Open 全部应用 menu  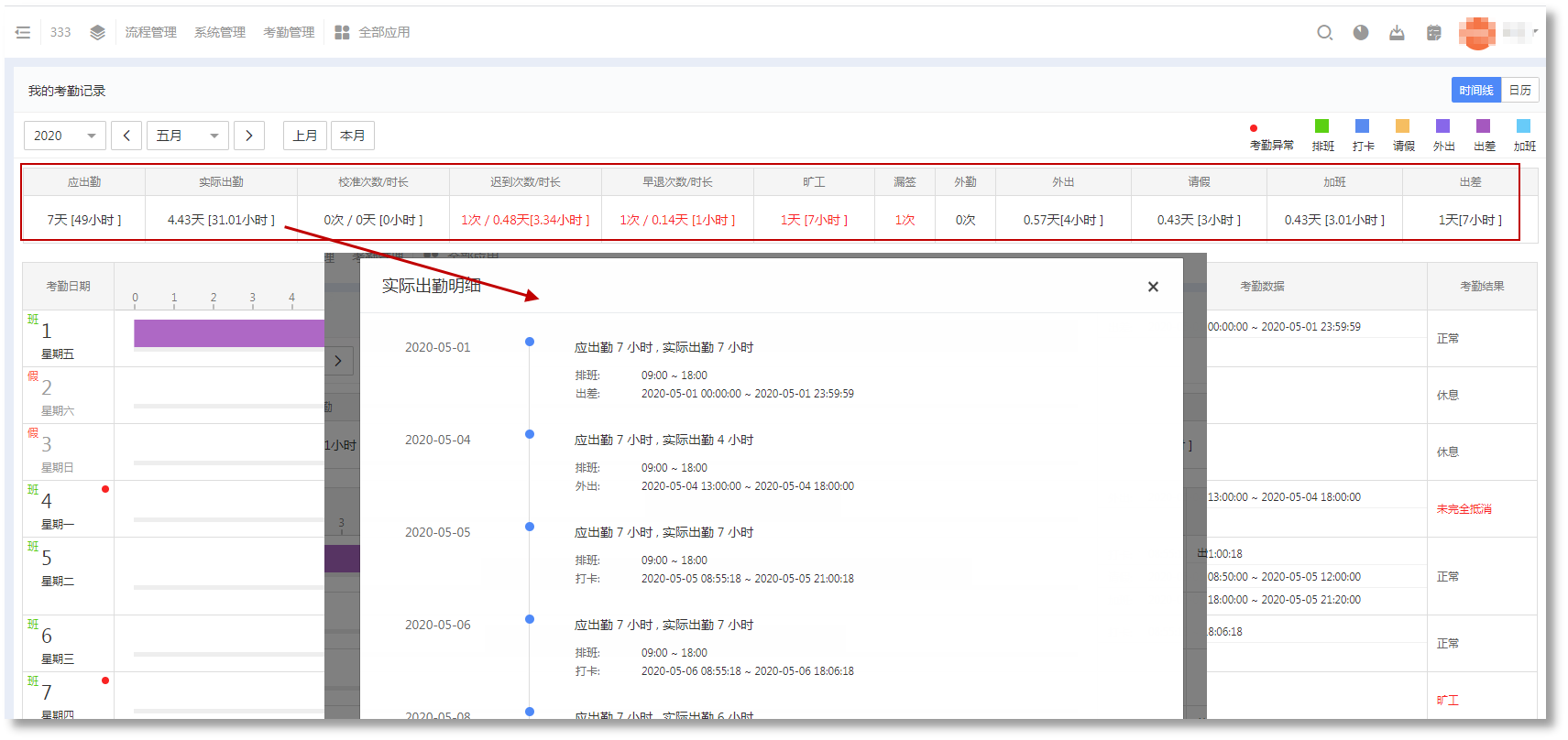384,32
